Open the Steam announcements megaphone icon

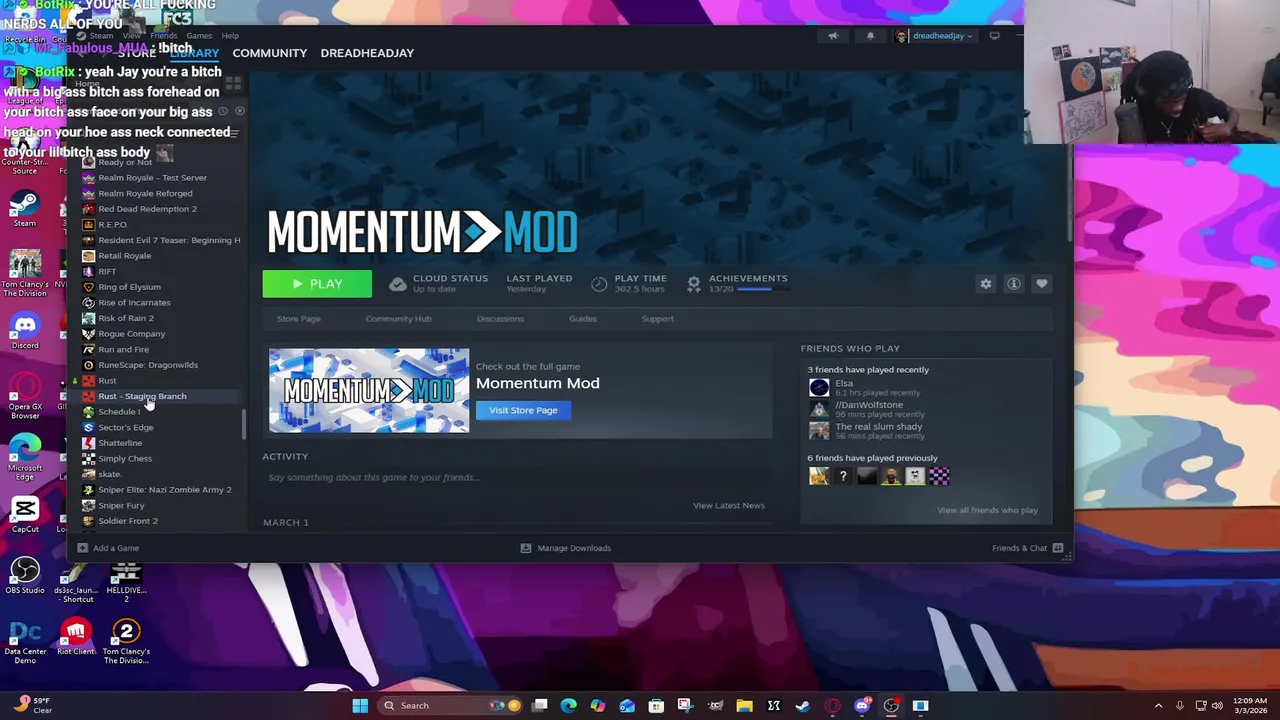tap(833, 36)
